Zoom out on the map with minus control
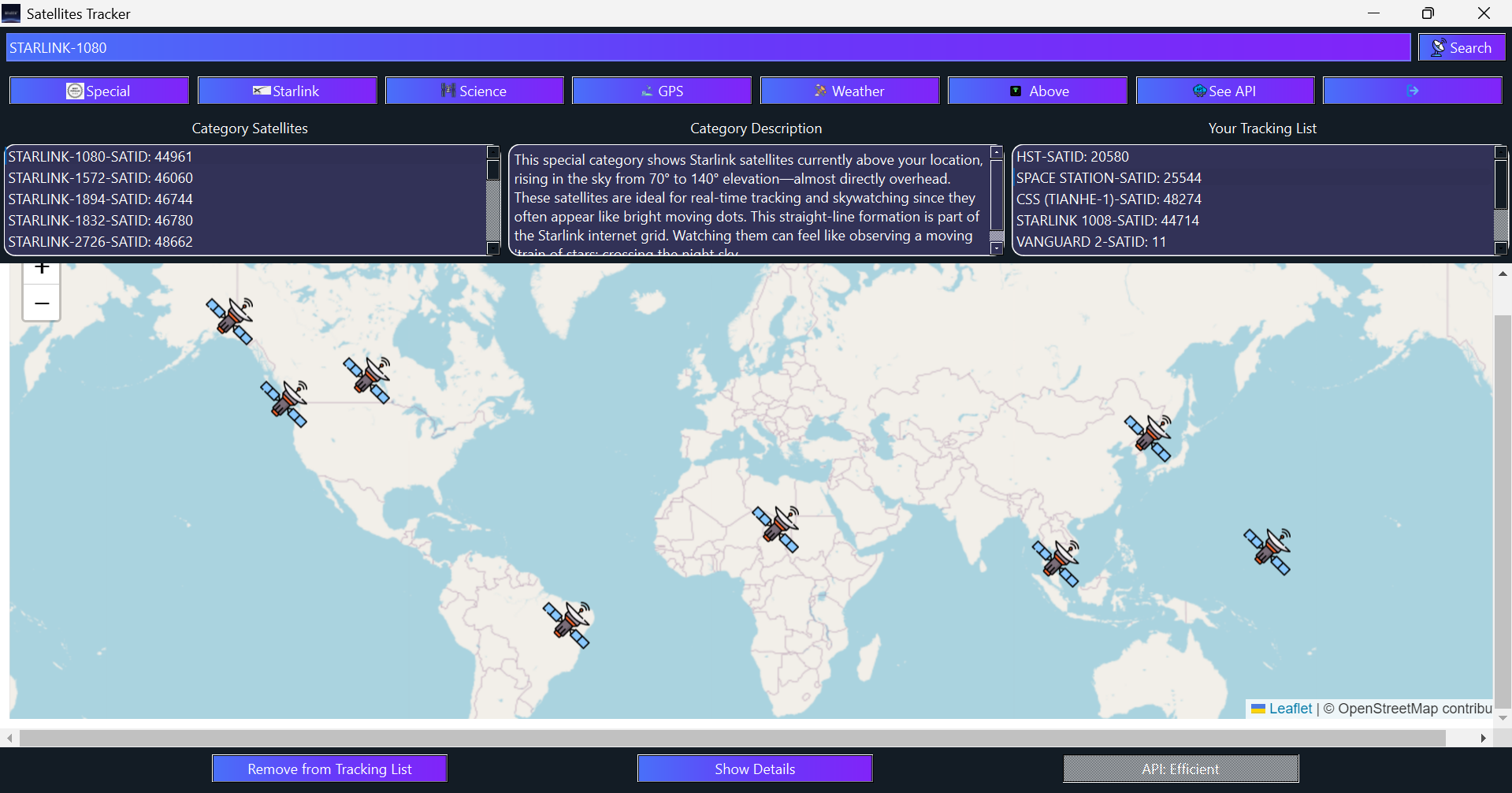The height and width of the screenshot is (793, 1512). 41,303
